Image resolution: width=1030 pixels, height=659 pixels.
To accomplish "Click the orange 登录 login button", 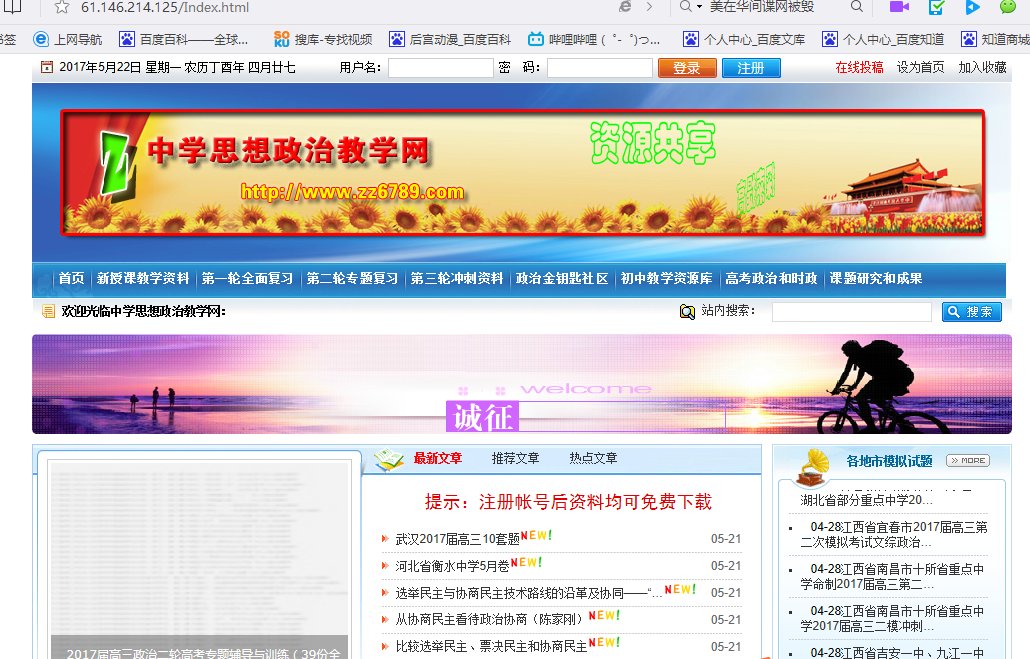I will [687, 67].
